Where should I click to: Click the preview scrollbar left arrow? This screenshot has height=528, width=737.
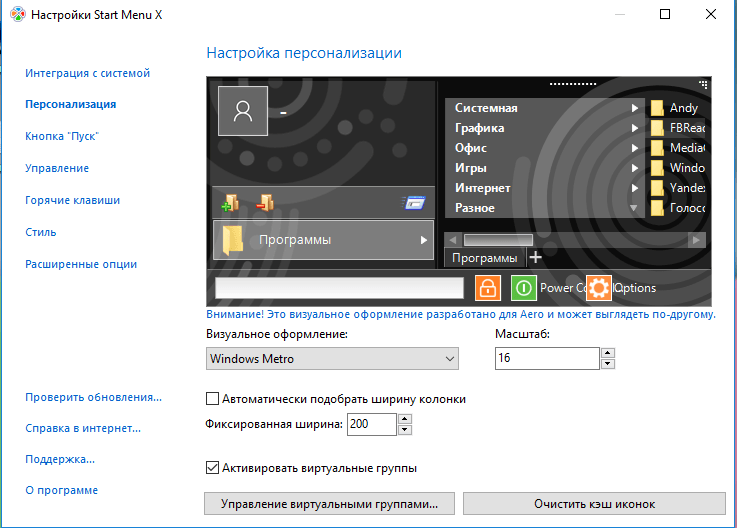click(453, 240)
